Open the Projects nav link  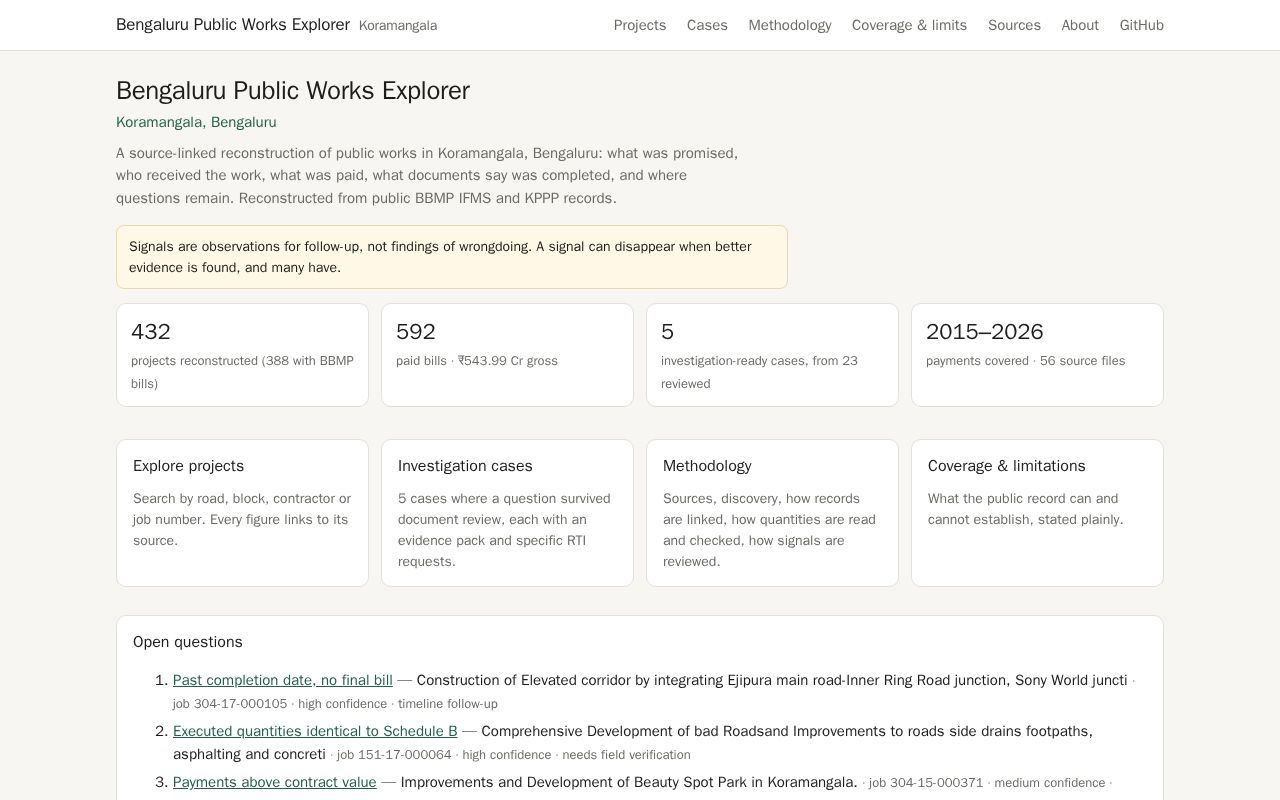pos(640,25)
